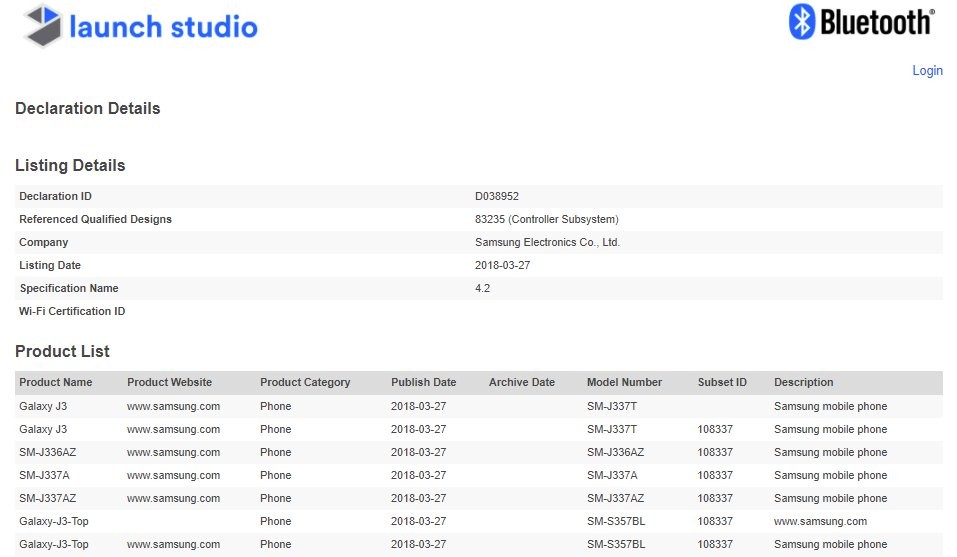Viewport: 957px width, 557px height.
Task: Open the Login link
Action: tap(927, 70)
